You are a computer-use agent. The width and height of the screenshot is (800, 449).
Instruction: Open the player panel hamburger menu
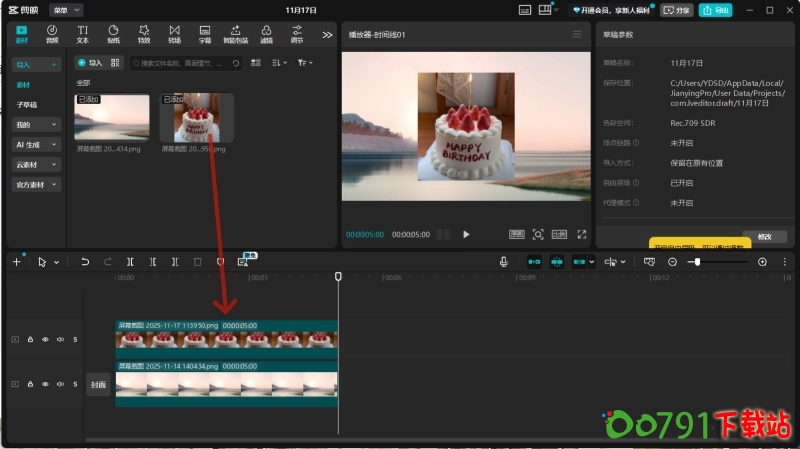tap(576, 34)
